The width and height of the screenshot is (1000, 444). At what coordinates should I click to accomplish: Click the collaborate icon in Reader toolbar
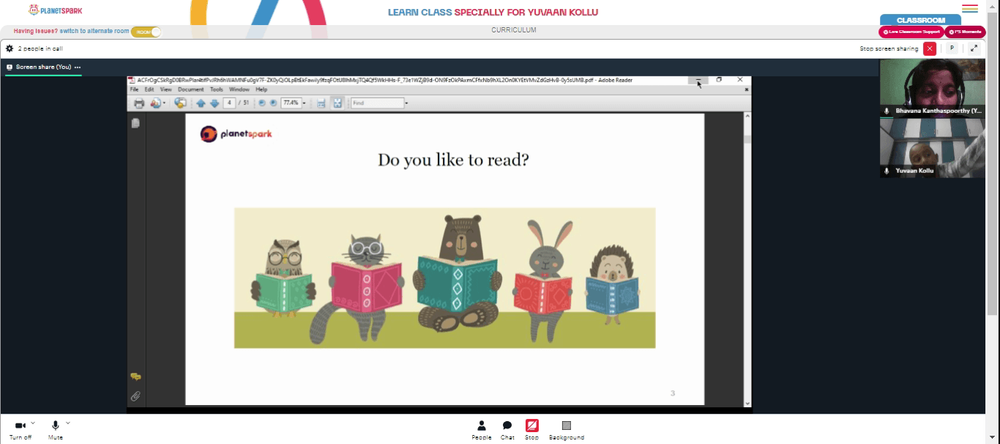coord(155,103)
